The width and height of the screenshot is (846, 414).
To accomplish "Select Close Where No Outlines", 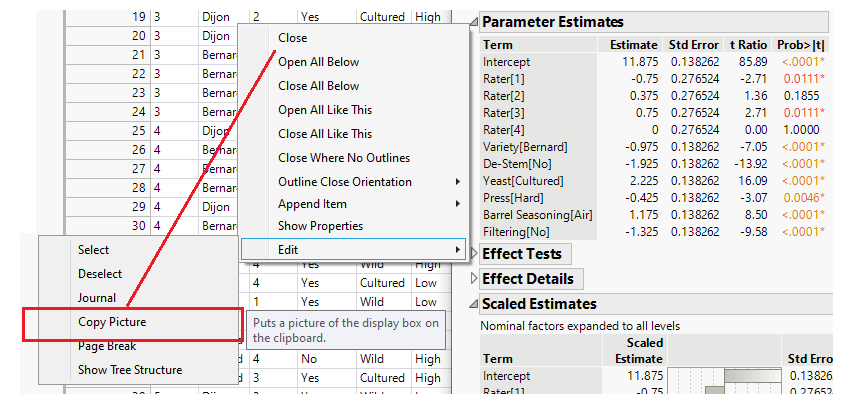I will pos(343,158).
